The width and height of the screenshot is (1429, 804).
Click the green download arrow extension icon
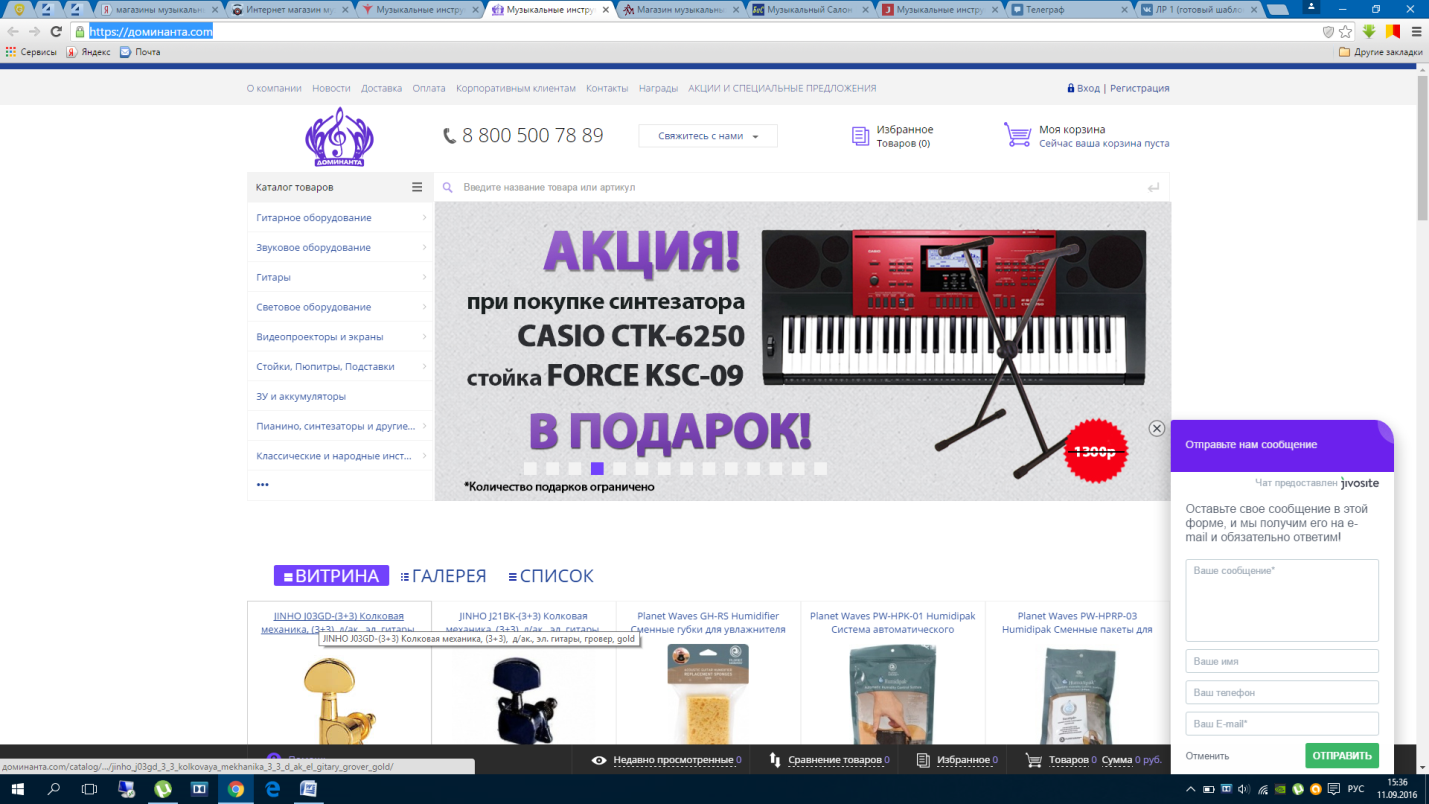click(1369, 31)
